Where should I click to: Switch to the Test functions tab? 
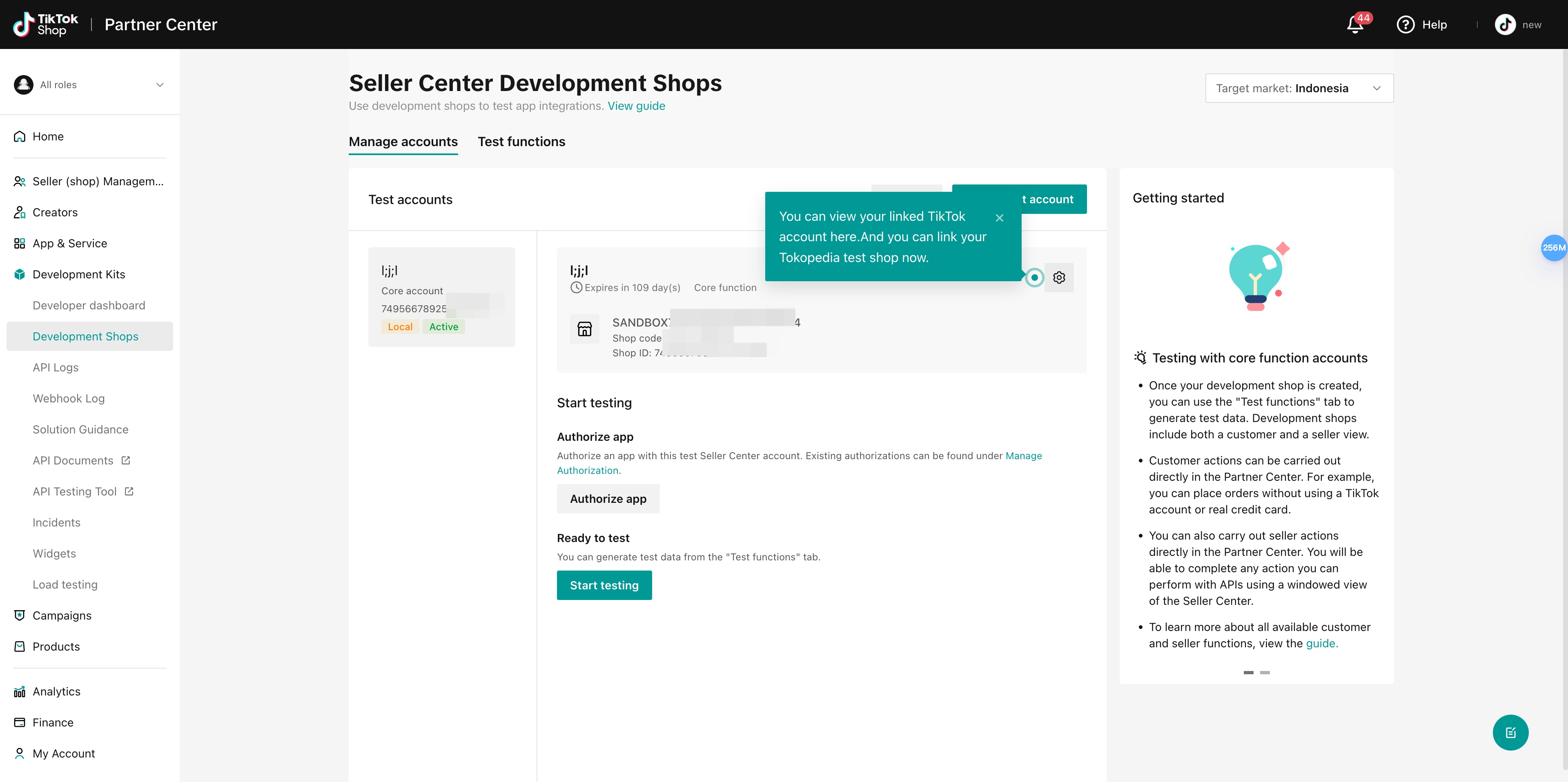(x=521, y=142)
